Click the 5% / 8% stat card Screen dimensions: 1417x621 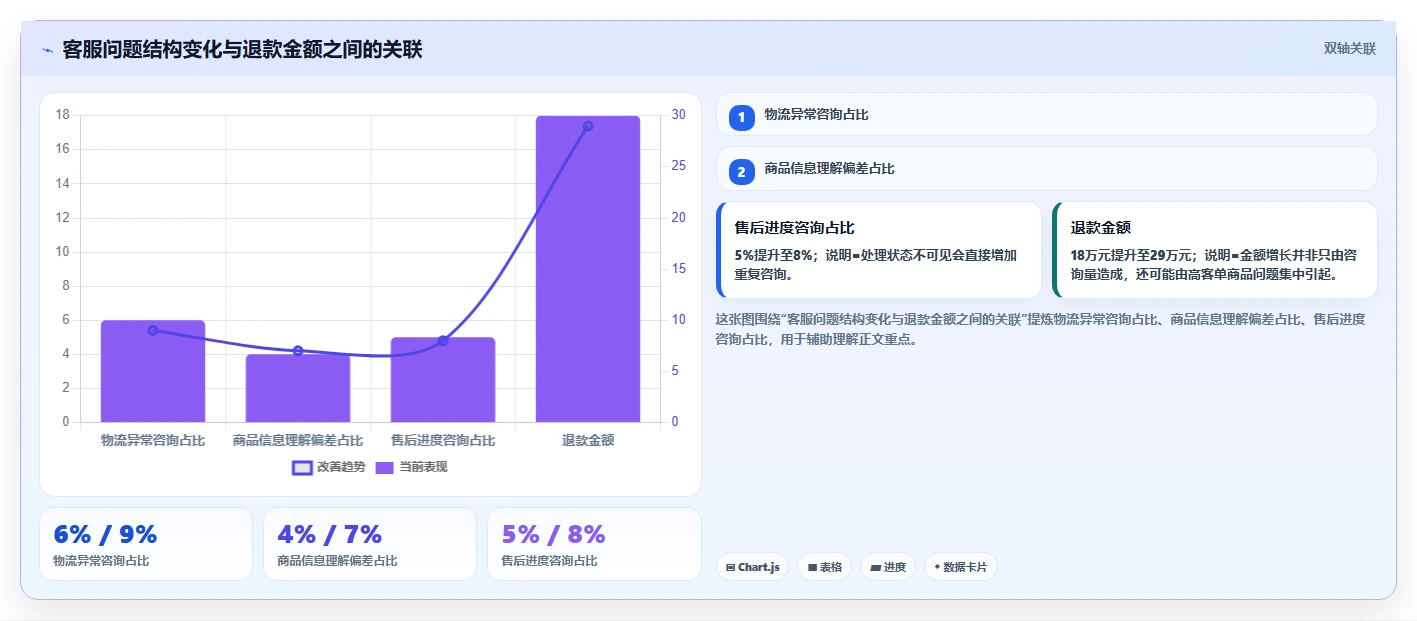594,544
